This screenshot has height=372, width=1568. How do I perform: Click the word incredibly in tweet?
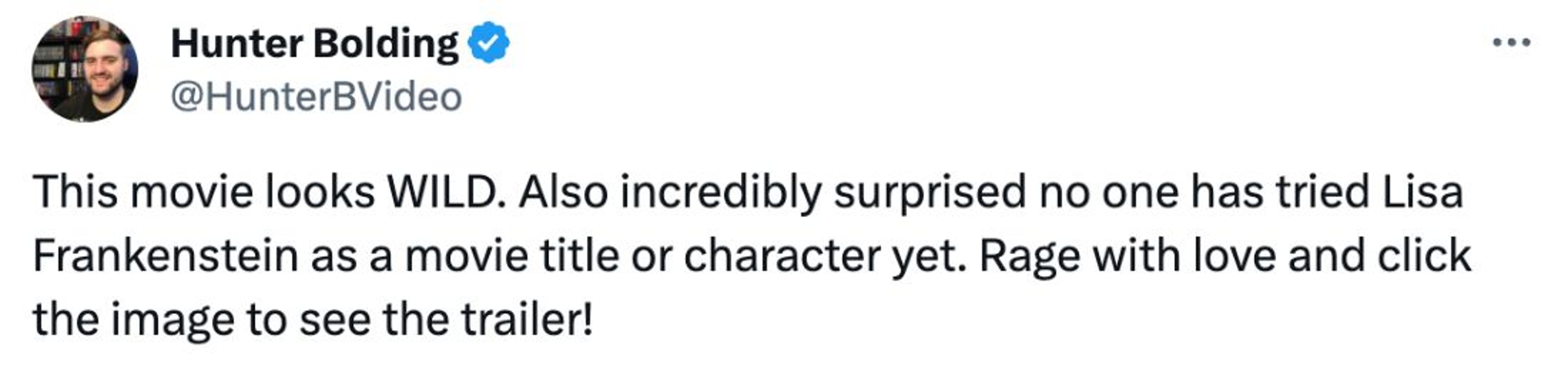click(x=720, y=192)
